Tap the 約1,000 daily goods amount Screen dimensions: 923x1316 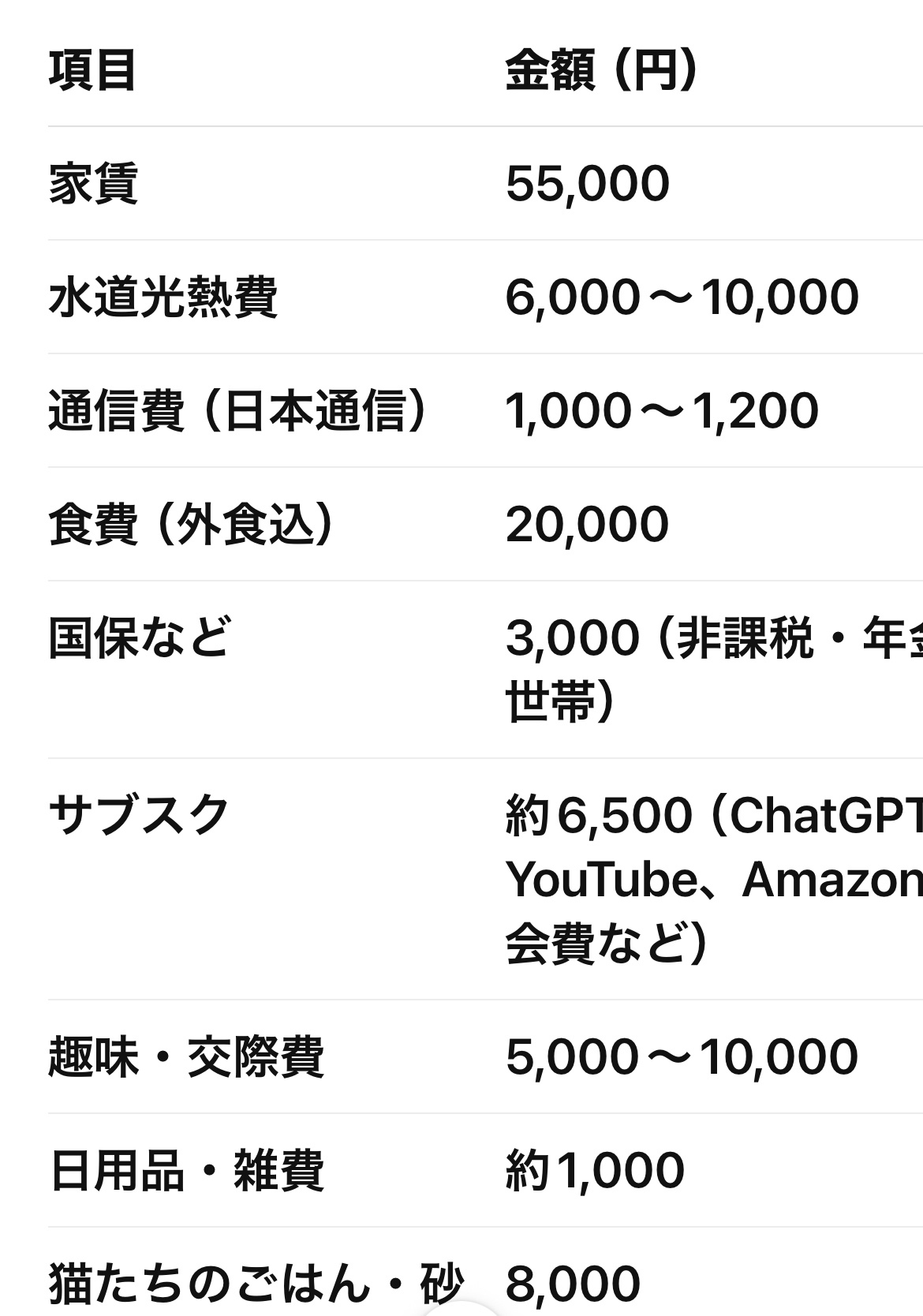[x=595, y=1170]
